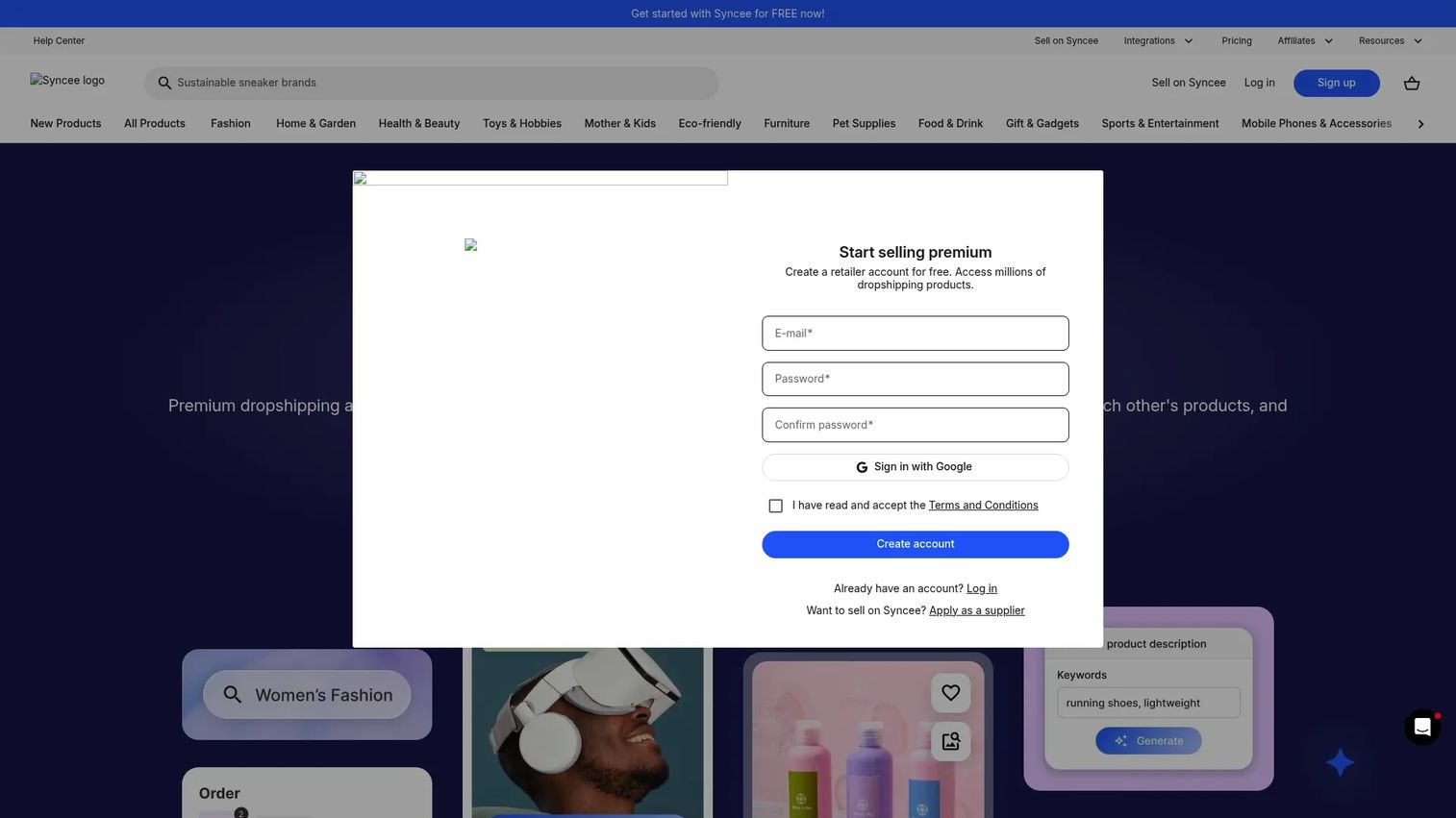Select Mother & Kids category

(x=620, y=123)
